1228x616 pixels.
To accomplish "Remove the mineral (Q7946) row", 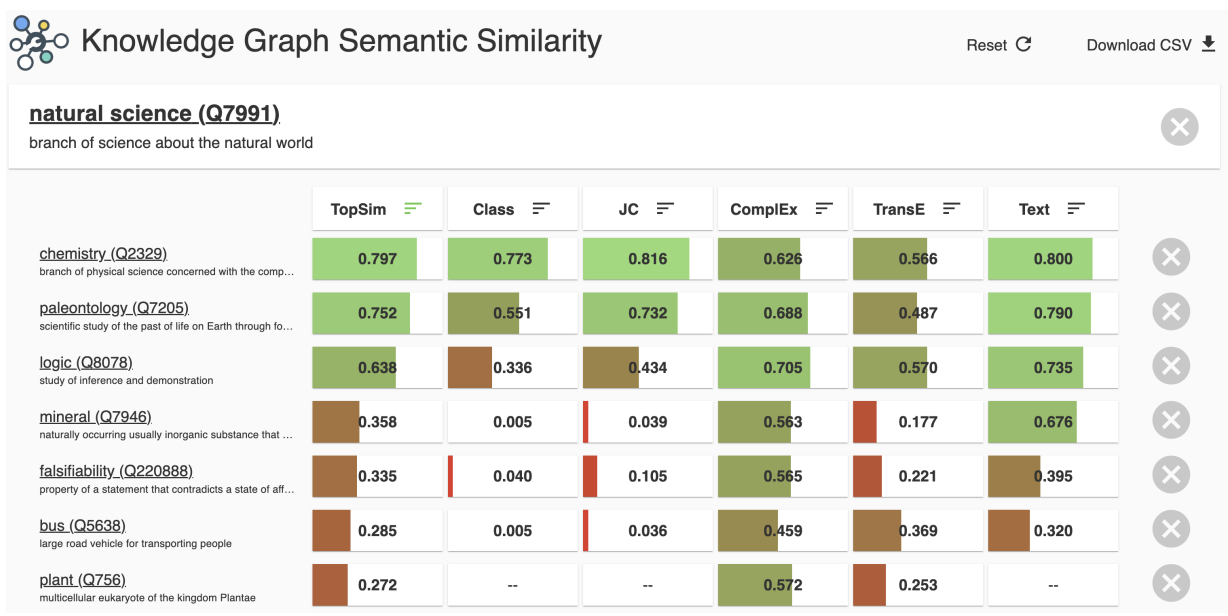I will coord(1171,422).
